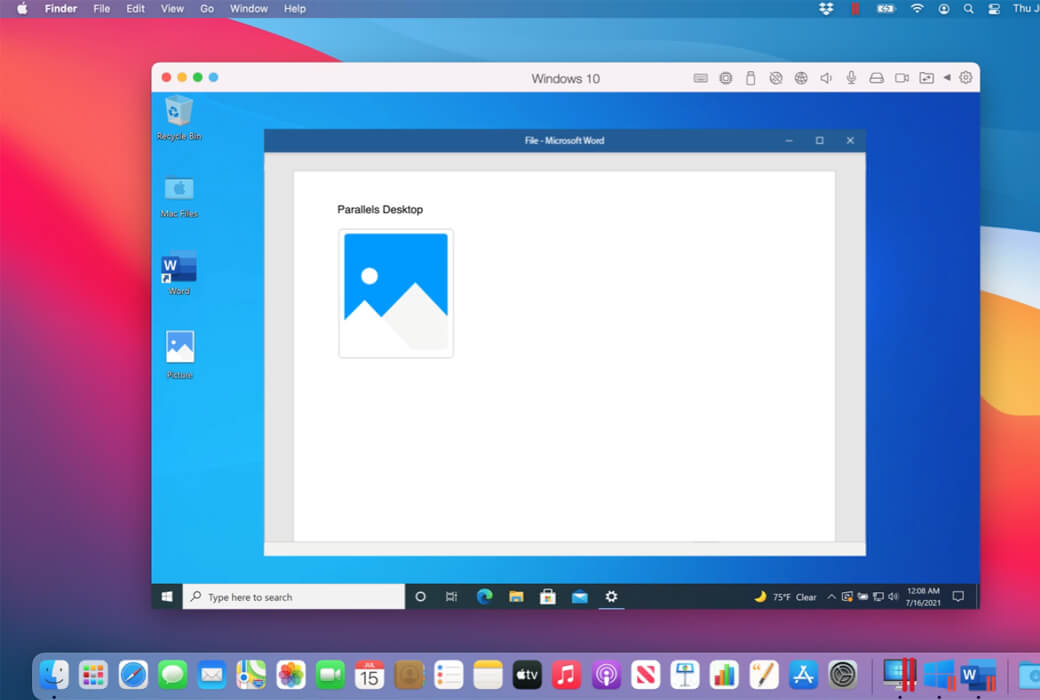Open the USB device icon in the Parallels toolbar
The width and height of the screenshot is (1040, 700).
(750, 78)
